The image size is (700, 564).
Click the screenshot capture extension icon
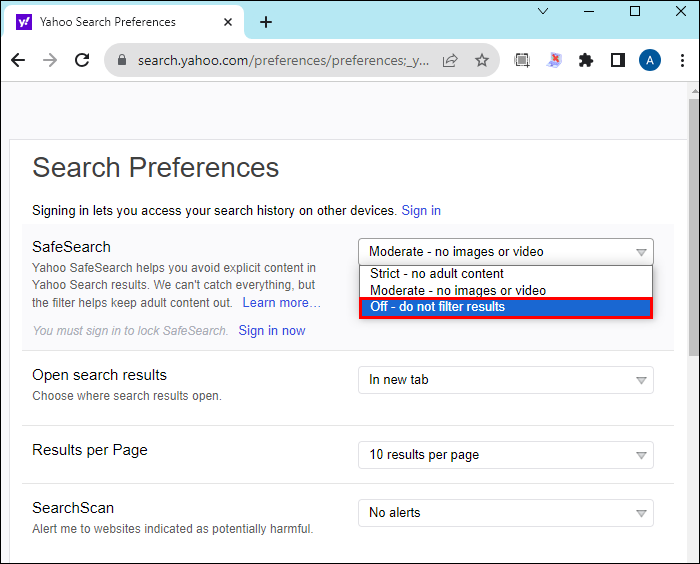coord(522,60)
